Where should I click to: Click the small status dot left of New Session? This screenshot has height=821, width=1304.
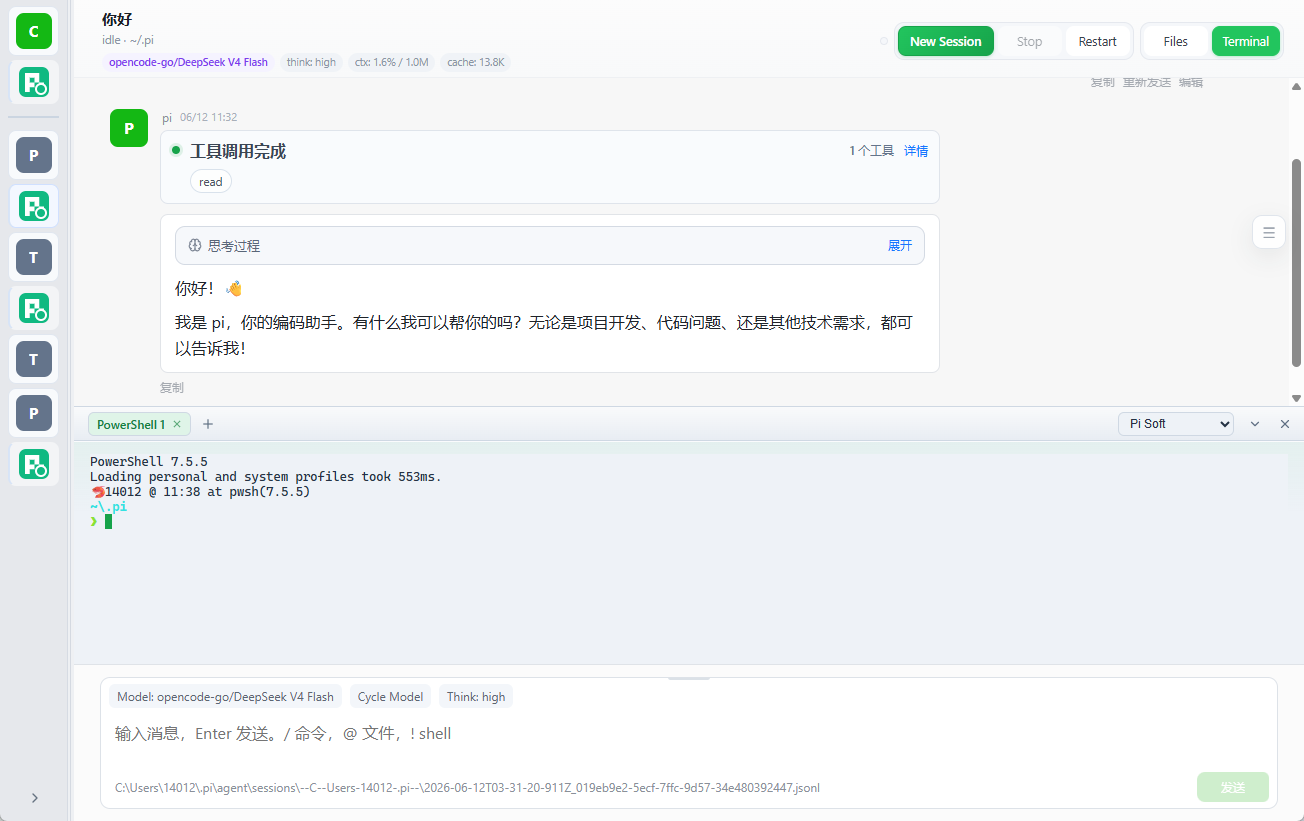[x=883, y=41]
